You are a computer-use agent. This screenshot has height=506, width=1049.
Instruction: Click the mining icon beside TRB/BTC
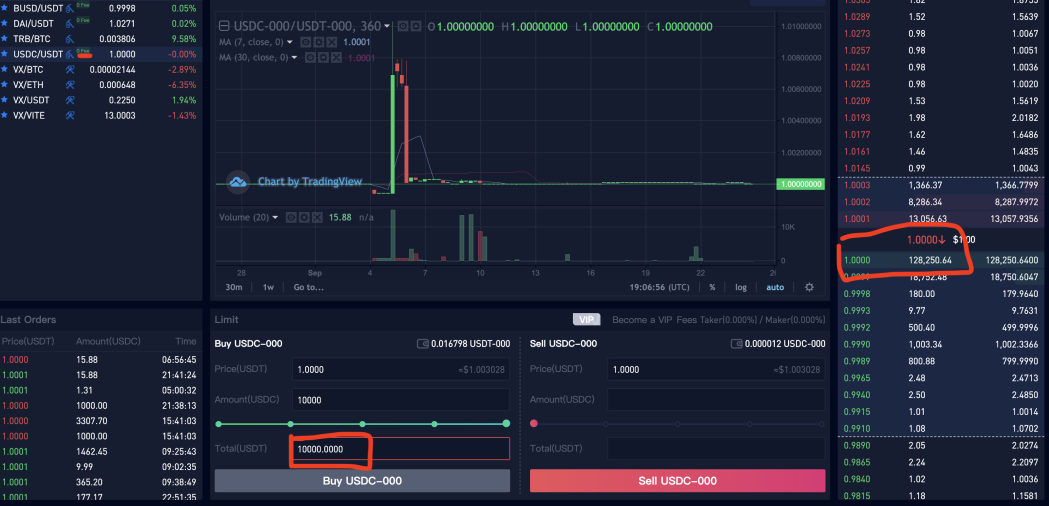[x=70, y=39]
